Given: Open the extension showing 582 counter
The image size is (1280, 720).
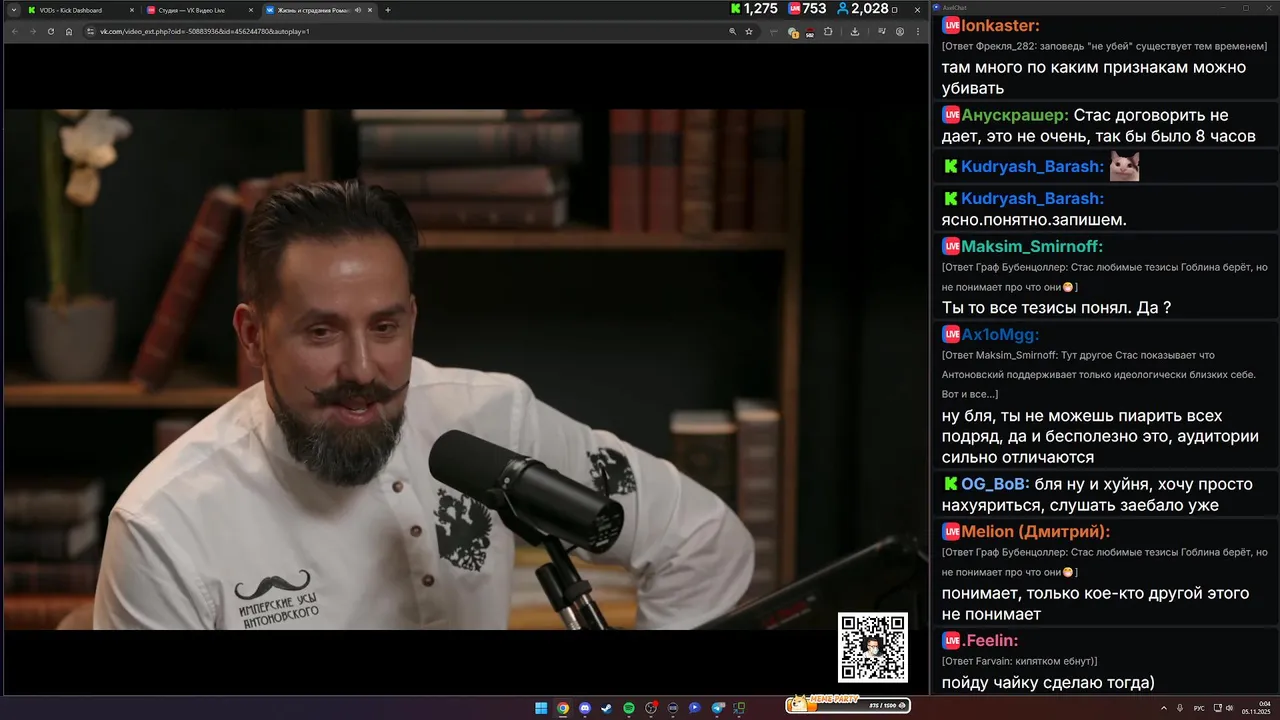Looking at the screenshot, I should tap(810, 32).
